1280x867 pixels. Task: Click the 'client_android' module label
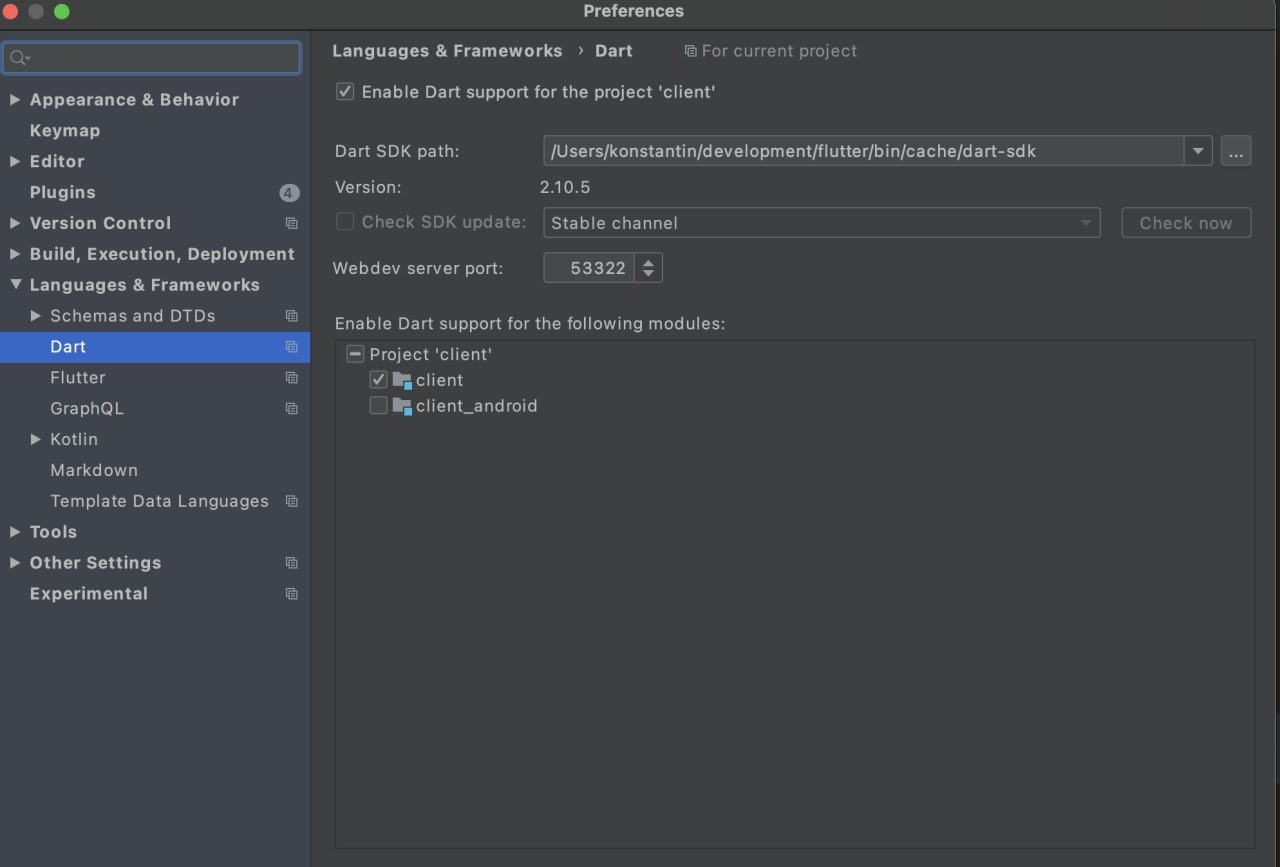477,406
